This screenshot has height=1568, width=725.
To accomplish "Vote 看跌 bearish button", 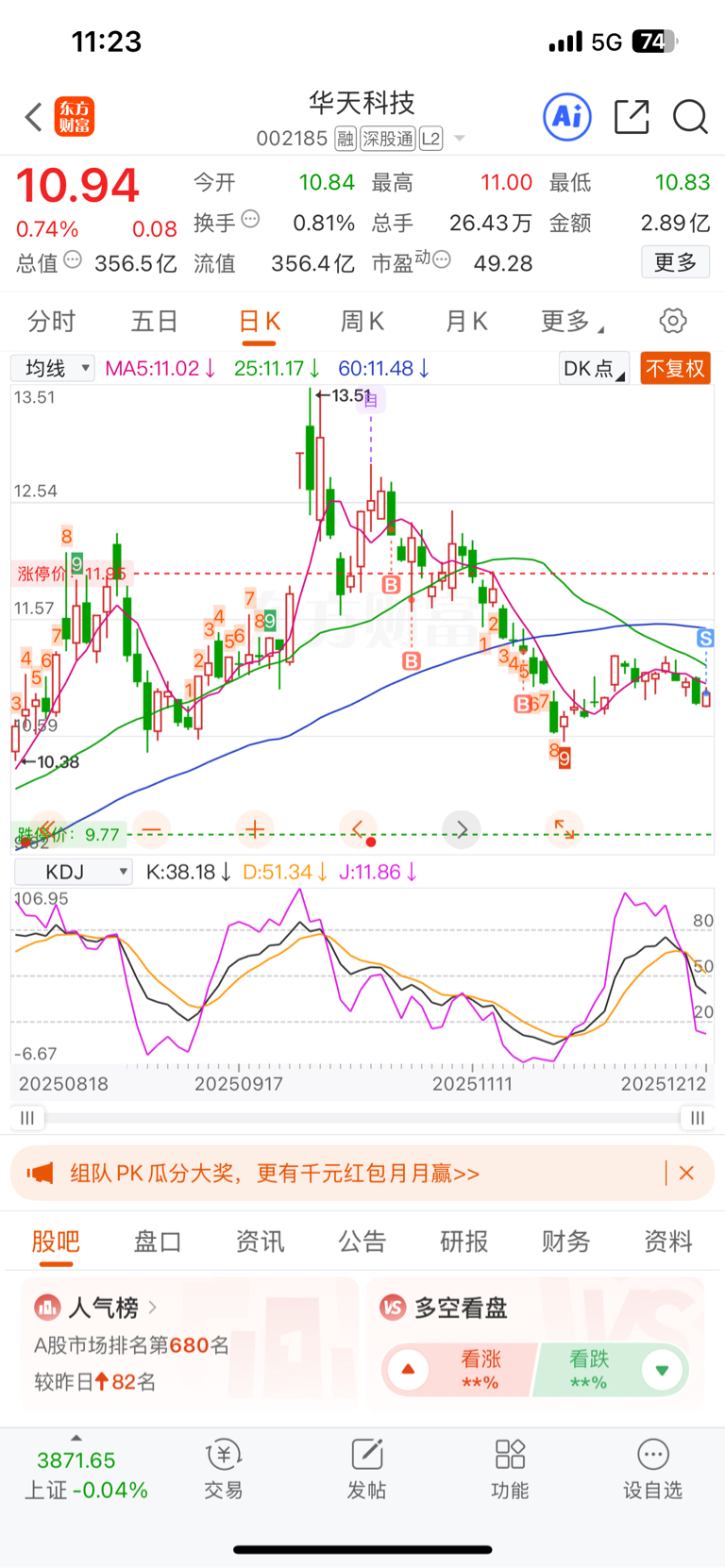I will point(612,1370).
